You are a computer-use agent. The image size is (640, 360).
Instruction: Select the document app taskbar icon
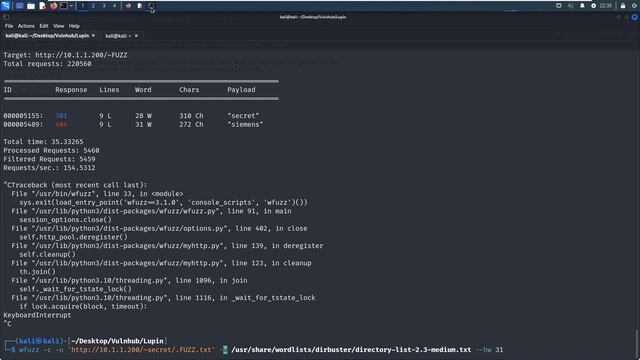point(140,6)
